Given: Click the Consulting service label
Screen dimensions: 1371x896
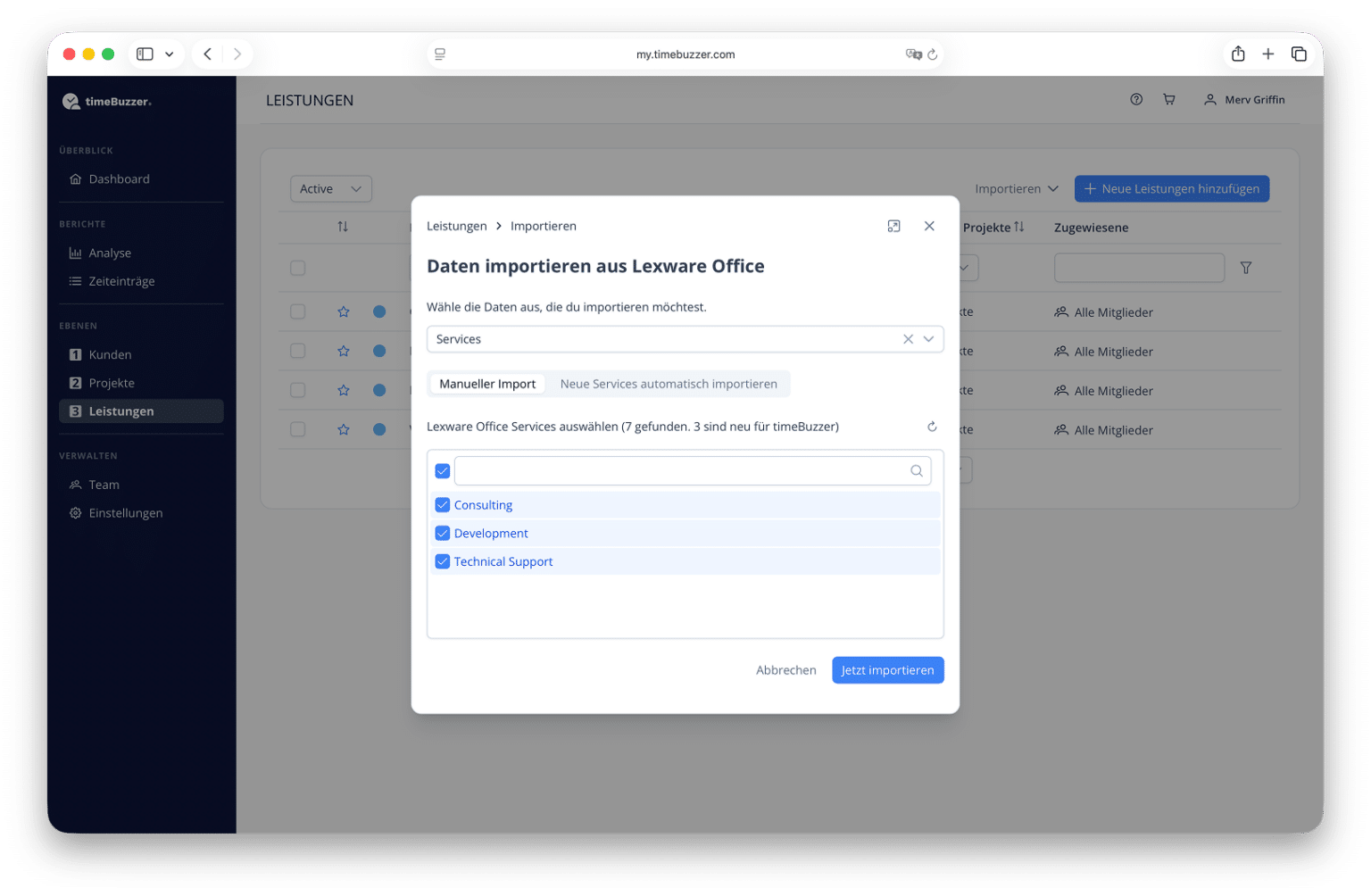Looking at the screenshot, I should click(483, 505).
